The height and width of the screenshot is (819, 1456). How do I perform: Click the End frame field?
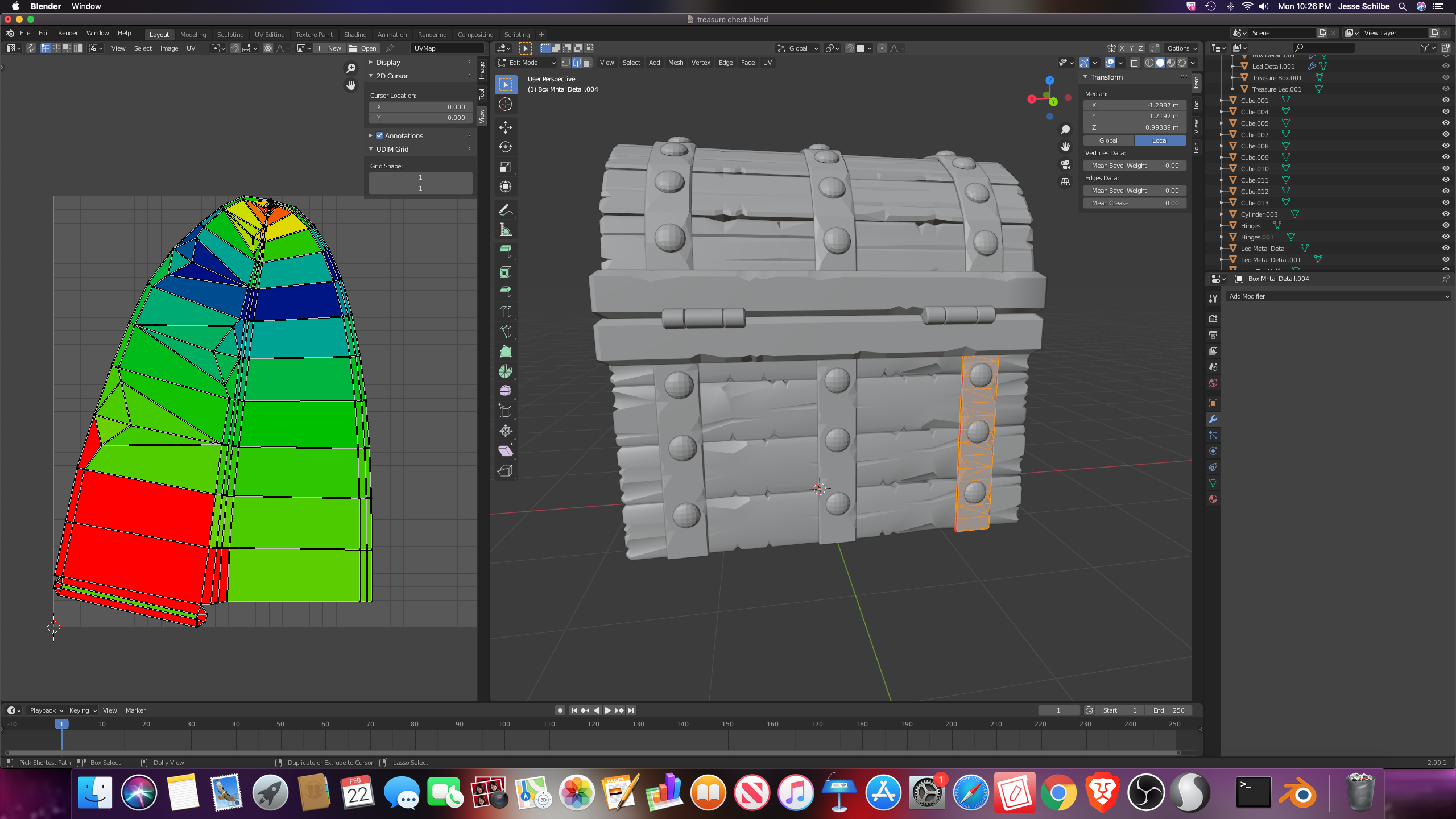[1168, 710]
